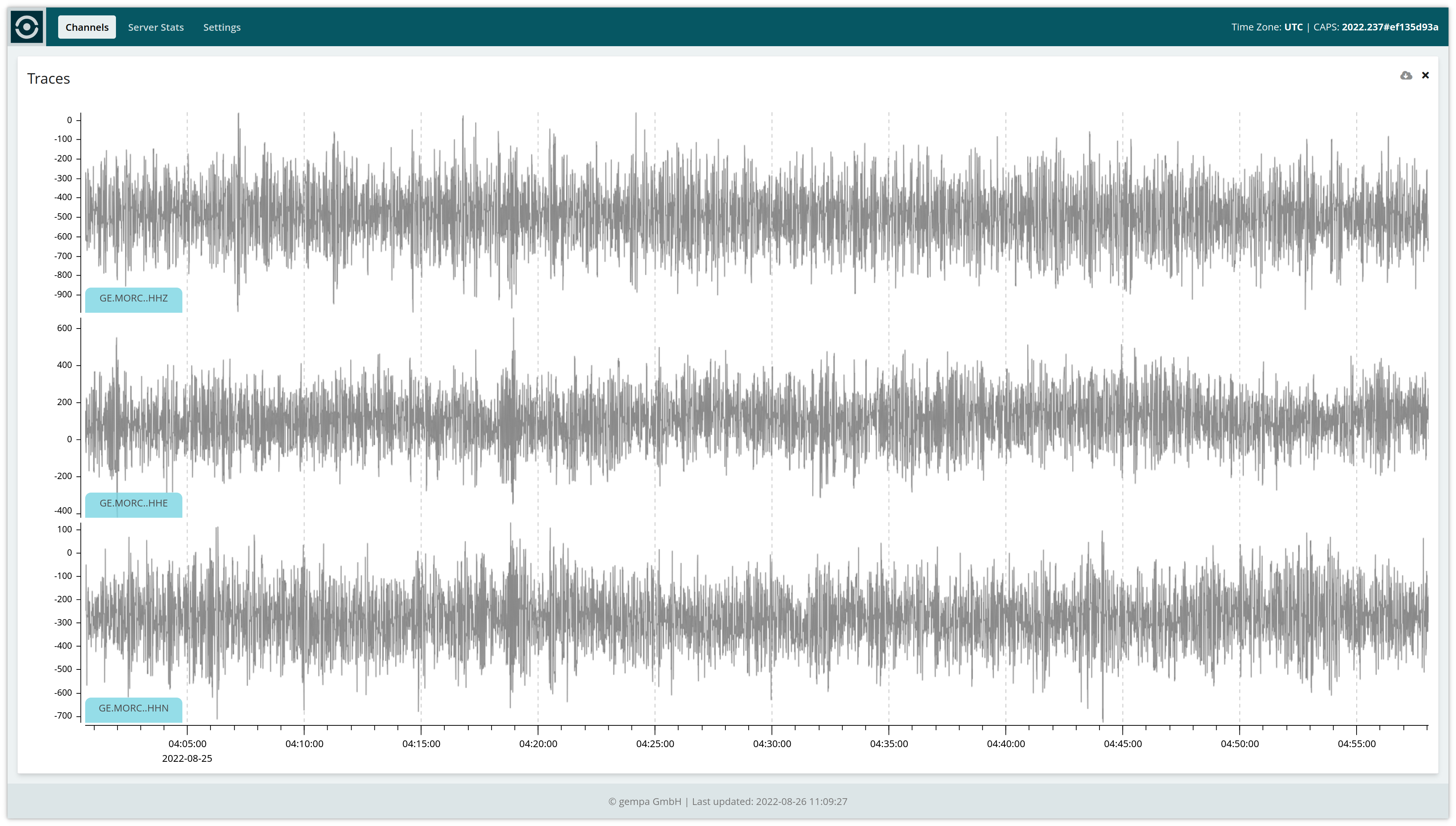Click the 04:30:00 time axis marker
This screenshot has height=826, width=1456.
(772, 744)
